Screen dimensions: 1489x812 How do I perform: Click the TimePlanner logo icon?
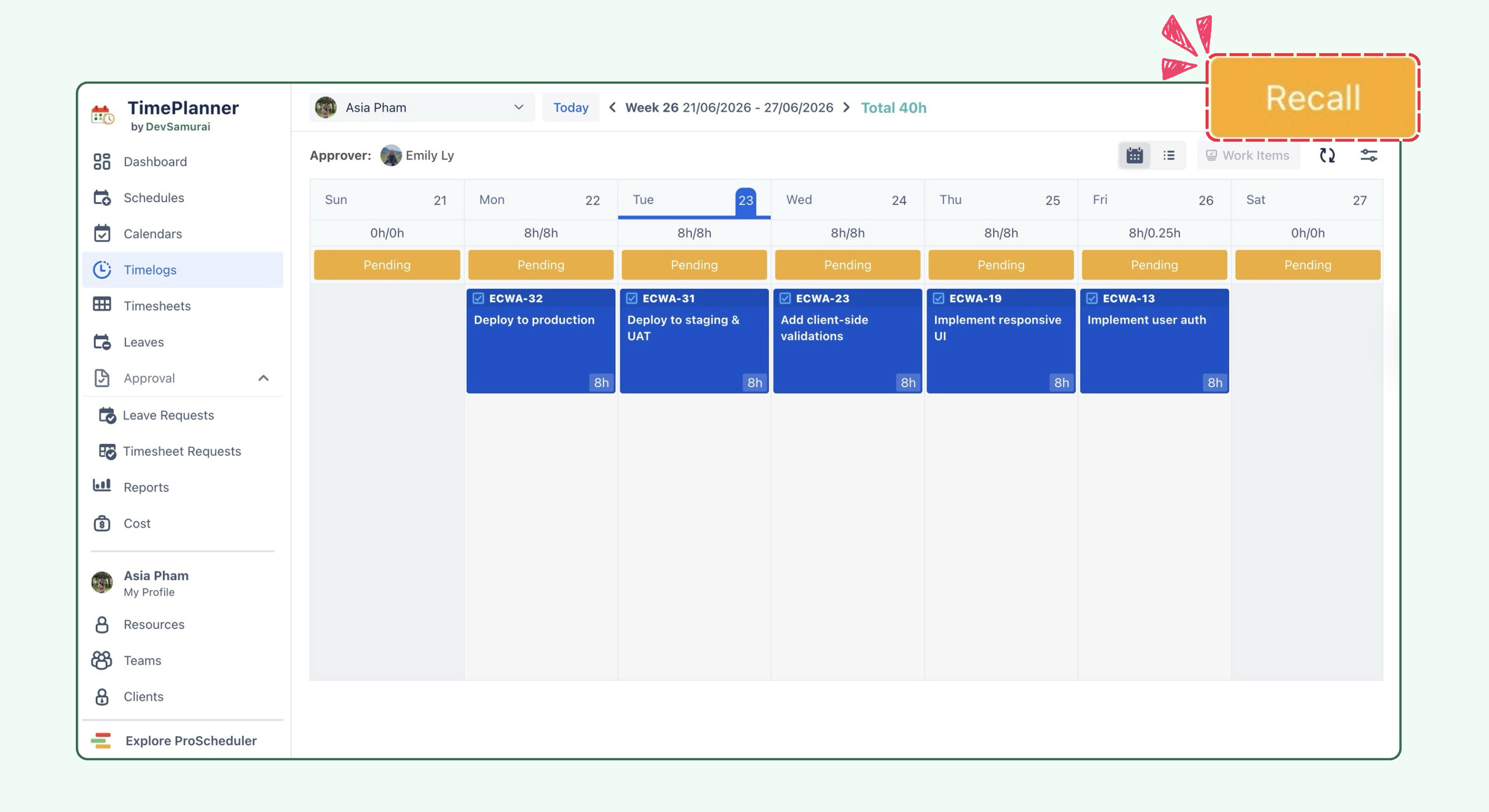103,115
